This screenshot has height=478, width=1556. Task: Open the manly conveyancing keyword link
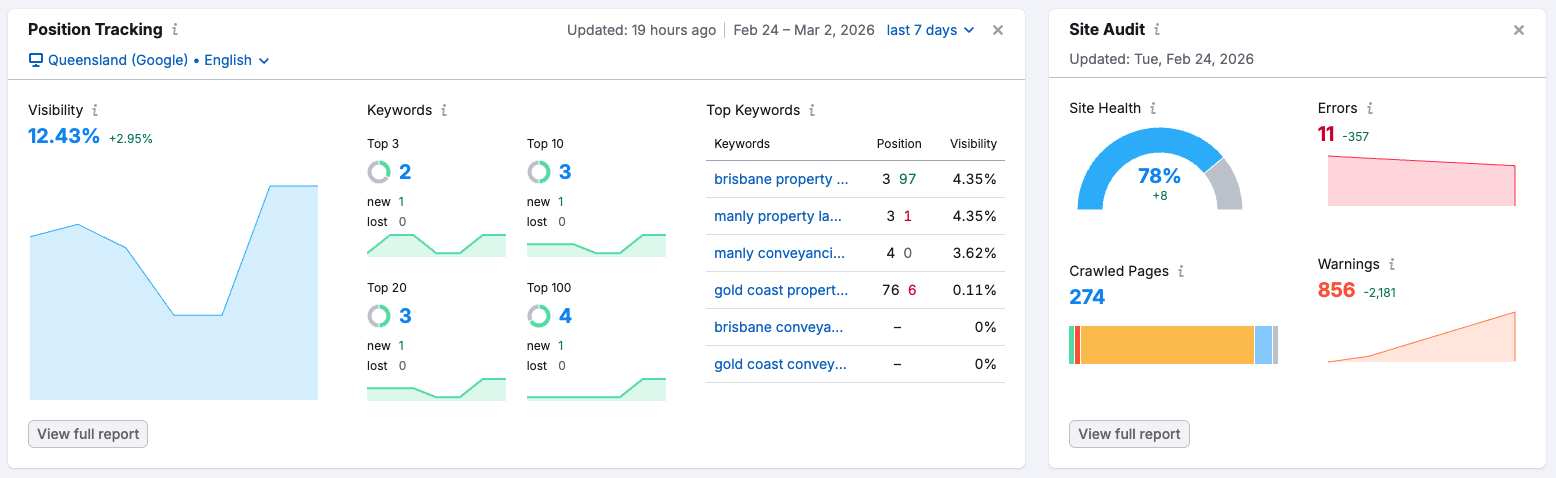[x=780, y=253]
